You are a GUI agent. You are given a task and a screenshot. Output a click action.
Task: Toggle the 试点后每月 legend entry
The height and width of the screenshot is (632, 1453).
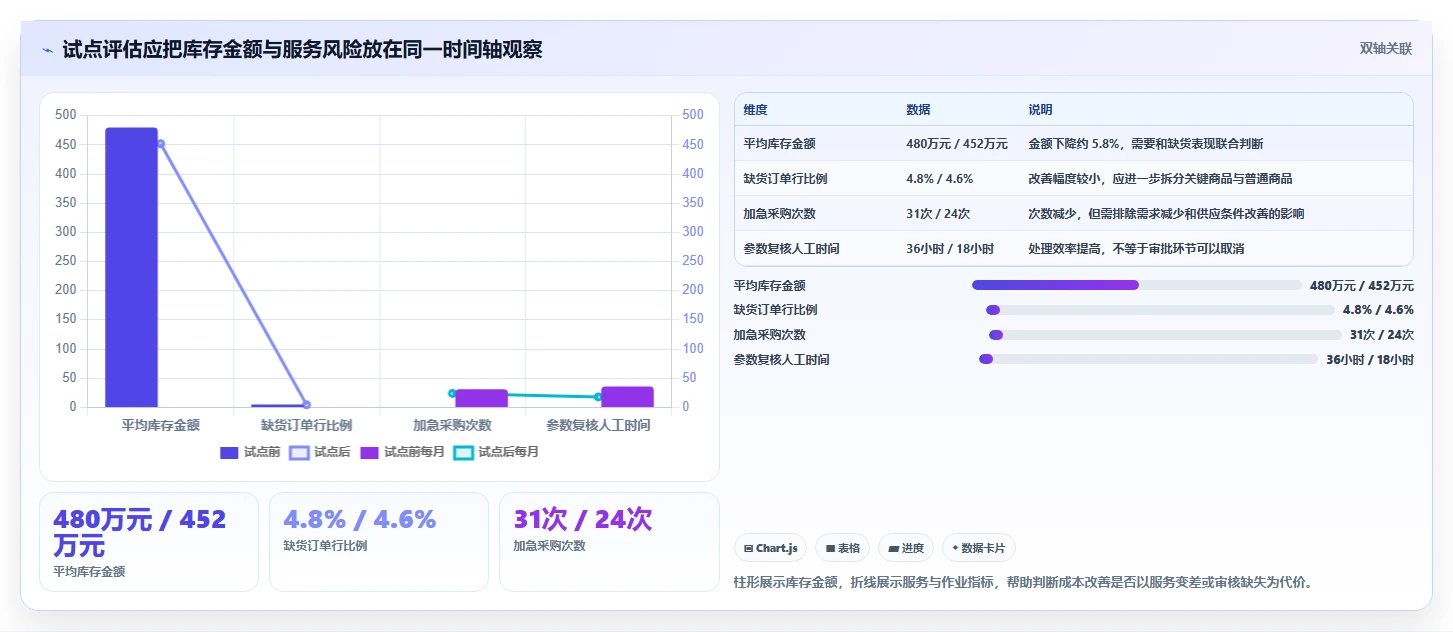pyautogui.click(x=496, y=452)
